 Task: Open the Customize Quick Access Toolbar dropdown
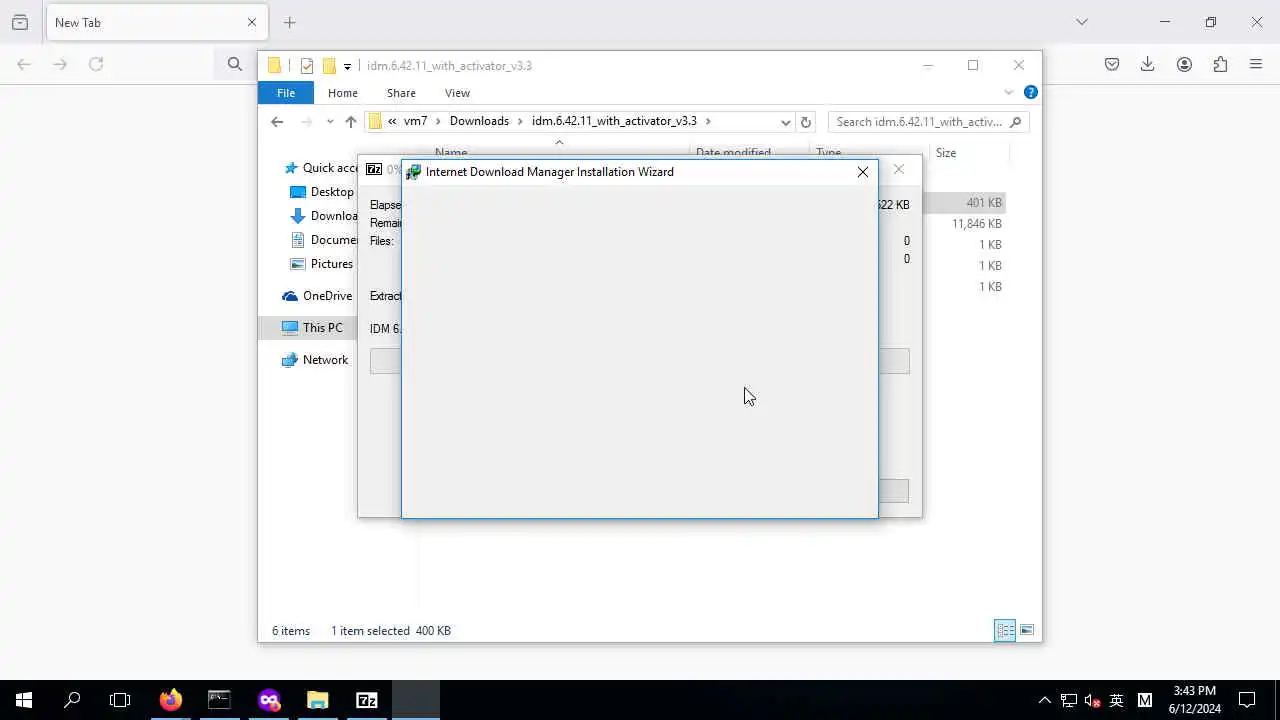347,66
